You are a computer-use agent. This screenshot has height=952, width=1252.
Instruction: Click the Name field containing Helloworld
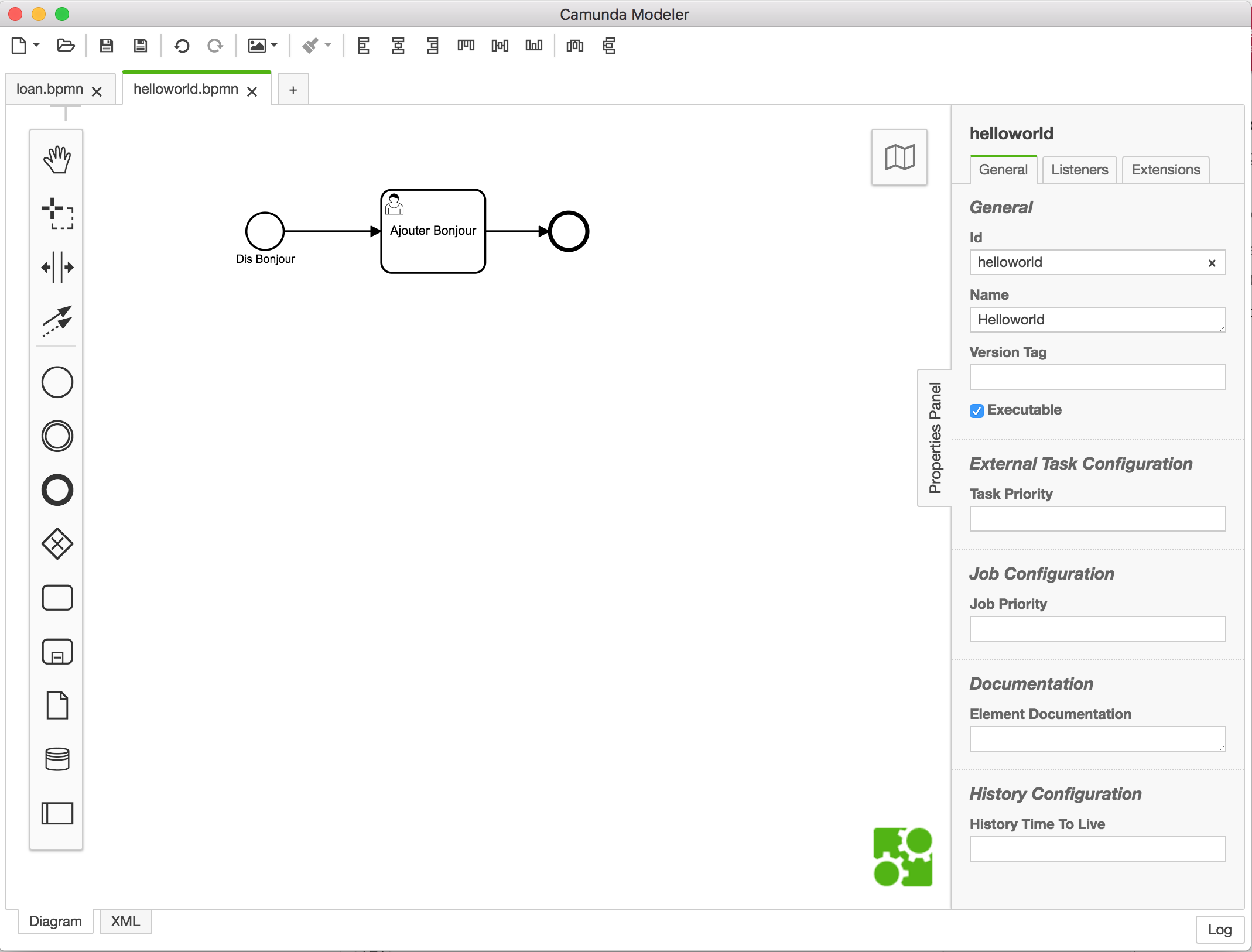(x=1097, y=320)
